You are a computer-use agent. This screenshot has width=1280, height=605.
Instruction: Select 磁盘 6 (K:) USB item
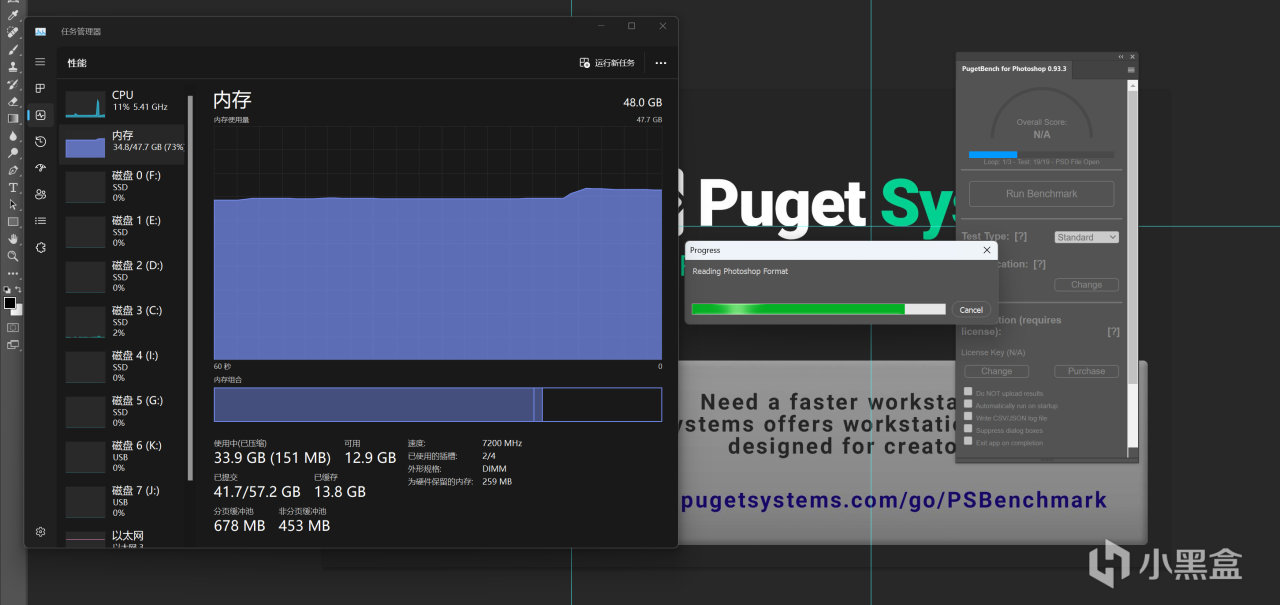[x=124, y=457]
